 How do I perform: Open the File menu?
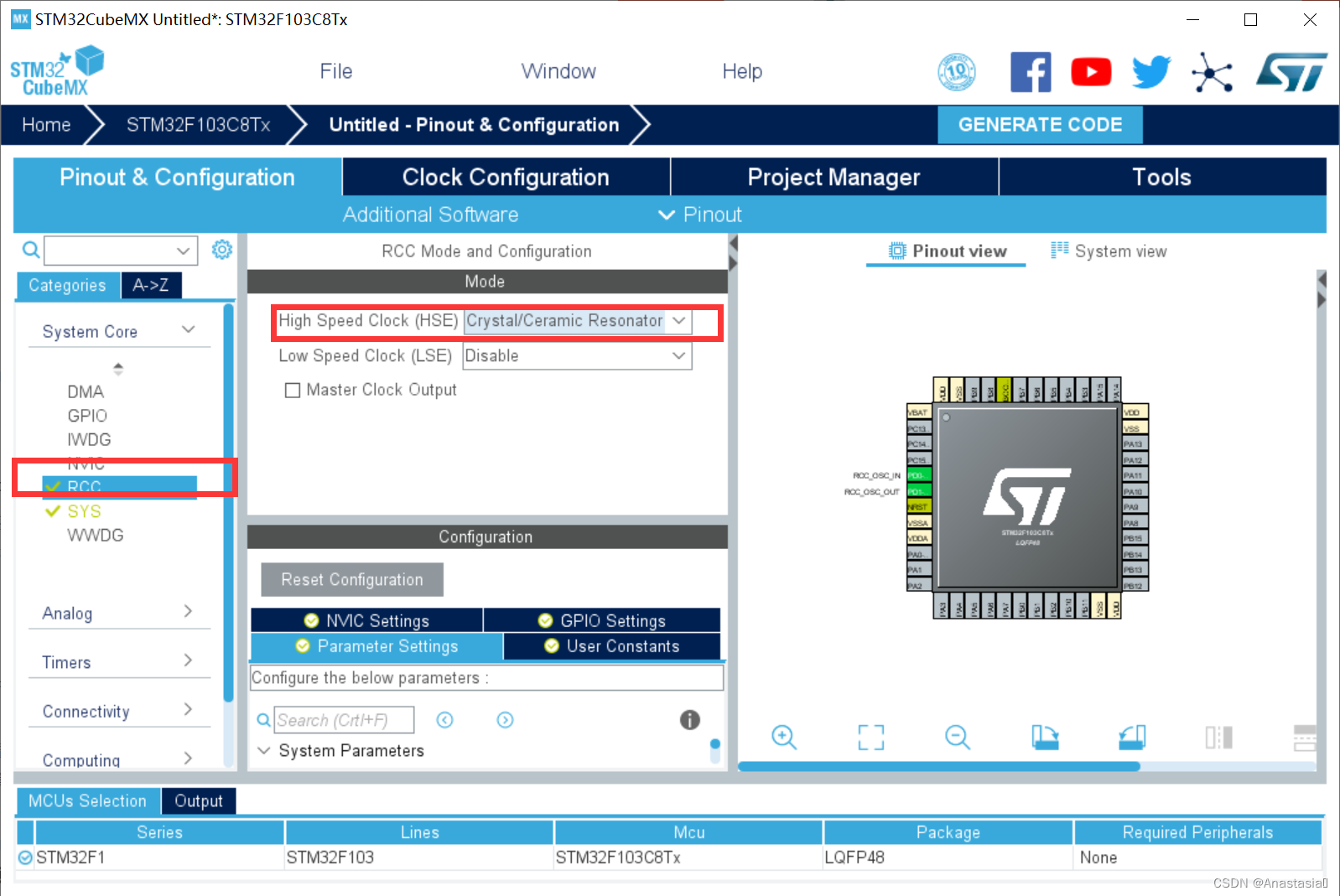(336, 71)
